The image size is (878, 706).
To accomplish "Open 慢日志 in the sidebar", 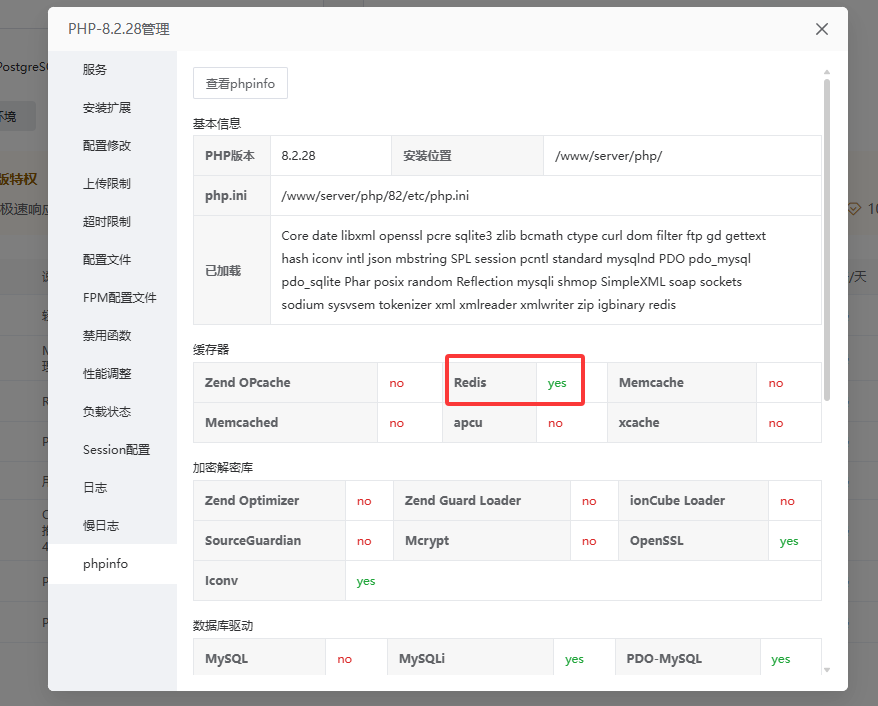I will coord(101,526).
